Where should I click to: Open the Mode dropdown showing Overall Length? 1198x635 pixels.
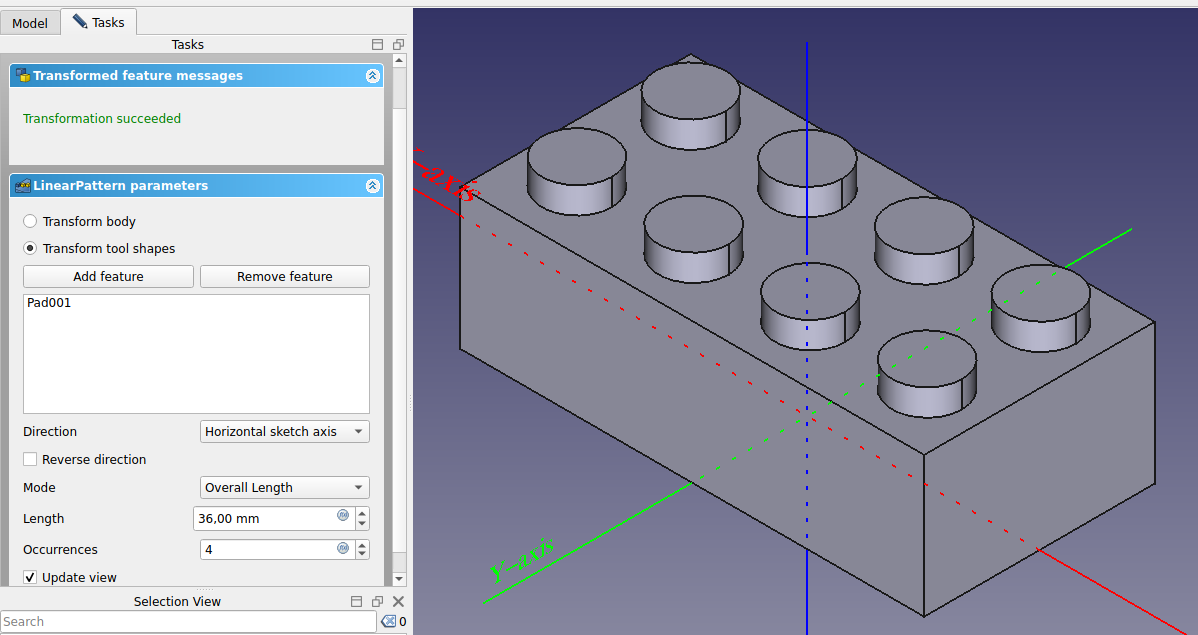pyautogui.click(x=284, y=488)
